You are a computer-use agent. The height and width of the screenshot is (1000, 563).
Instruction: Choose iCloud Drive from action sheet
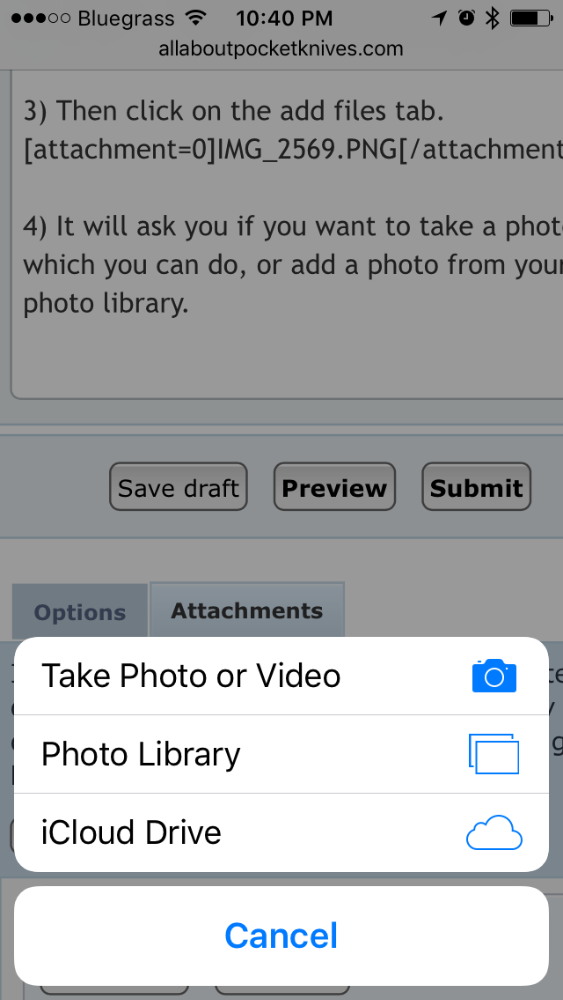click(x=281, y=833)
